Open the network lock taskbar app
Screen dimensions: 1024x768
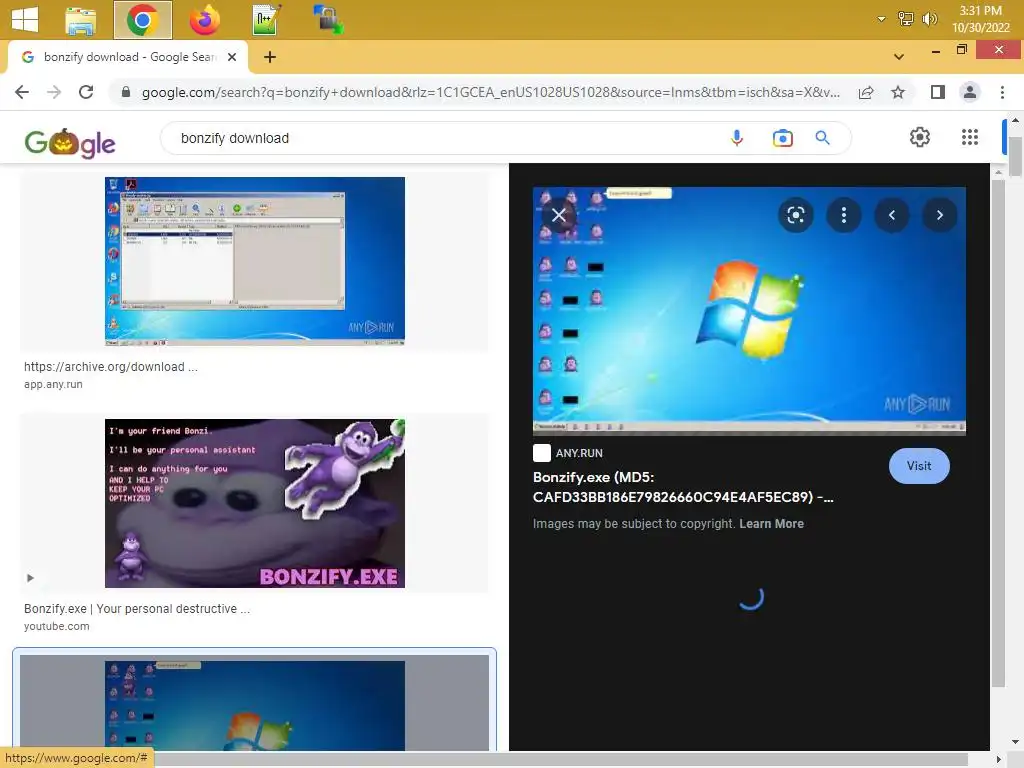coord(328,20)
